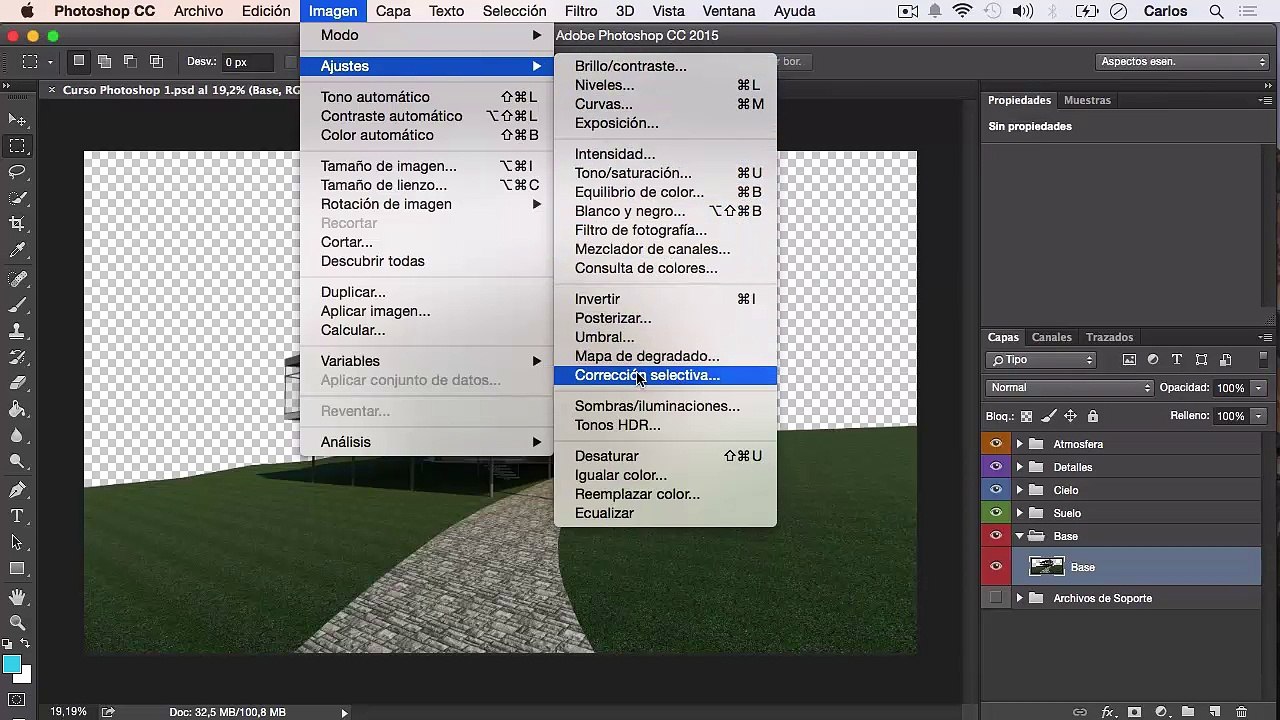Collapse the Base group folder
The height and width of the screenshot is (720, 1280).
click(1020, 536)
